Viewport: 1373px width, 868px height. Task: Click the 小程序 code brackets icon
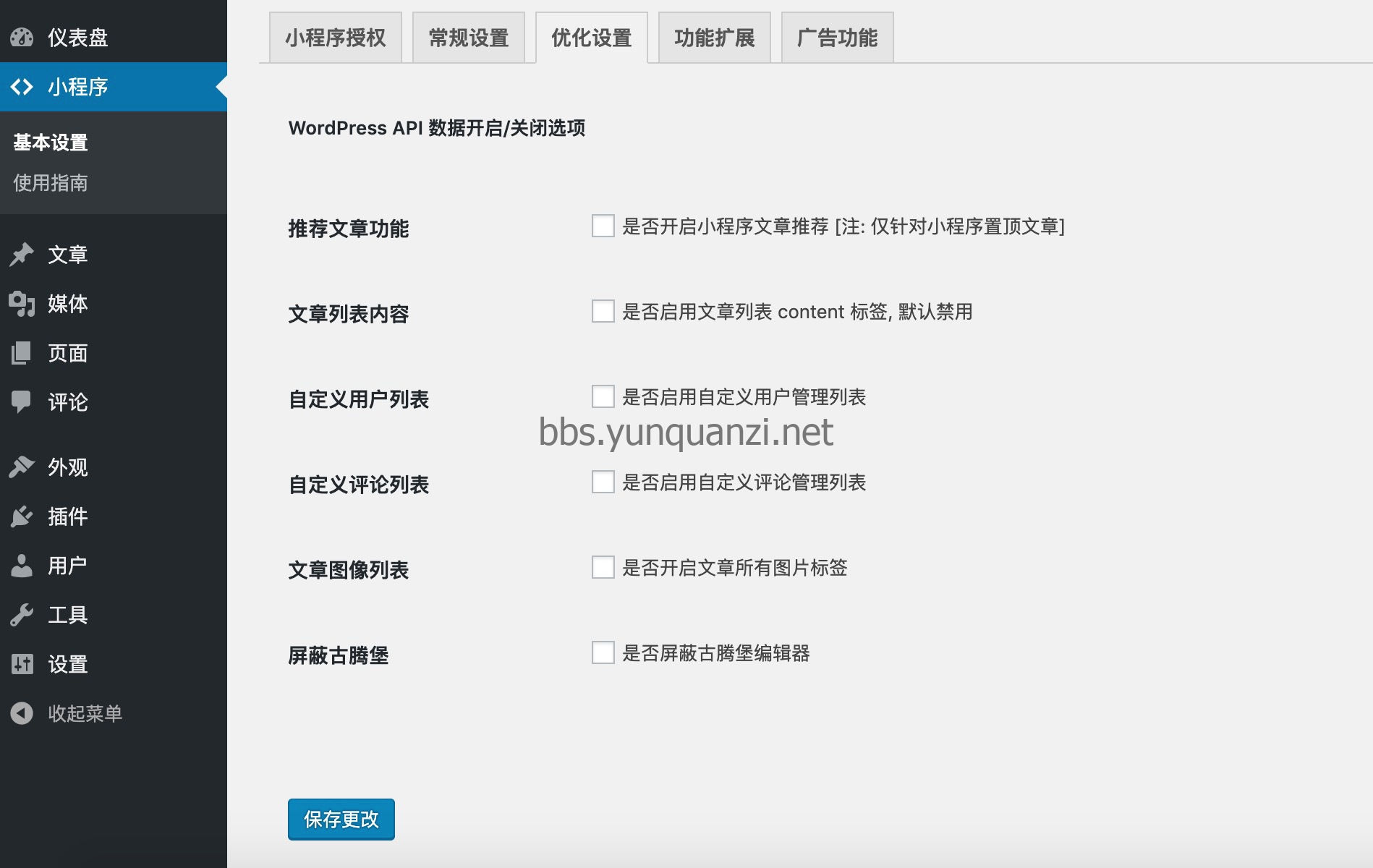coord(22,87)
